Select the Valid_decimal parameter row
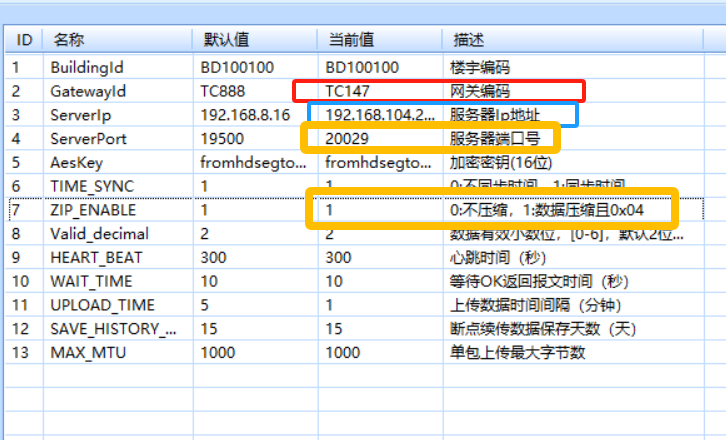This screenshot has width=726, height=440. (99, 233)
